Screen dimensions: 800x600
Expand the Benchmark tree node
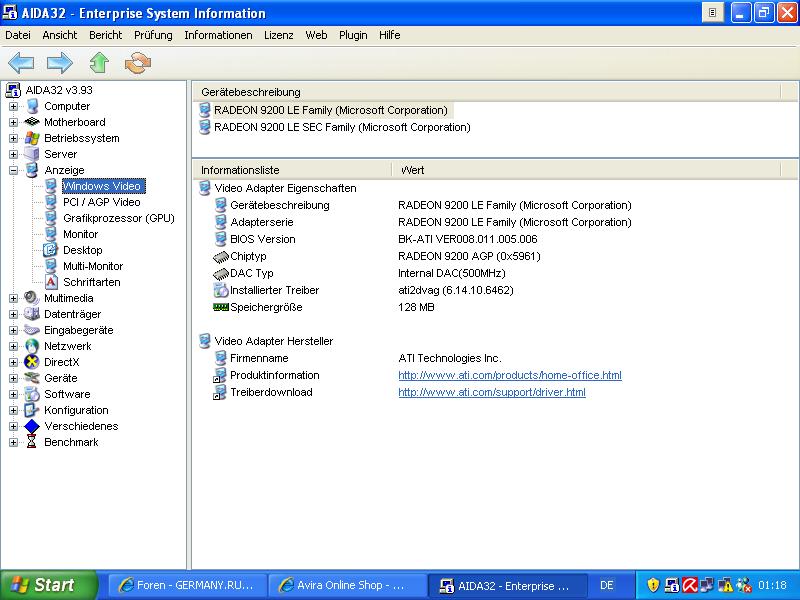(14, 442)
